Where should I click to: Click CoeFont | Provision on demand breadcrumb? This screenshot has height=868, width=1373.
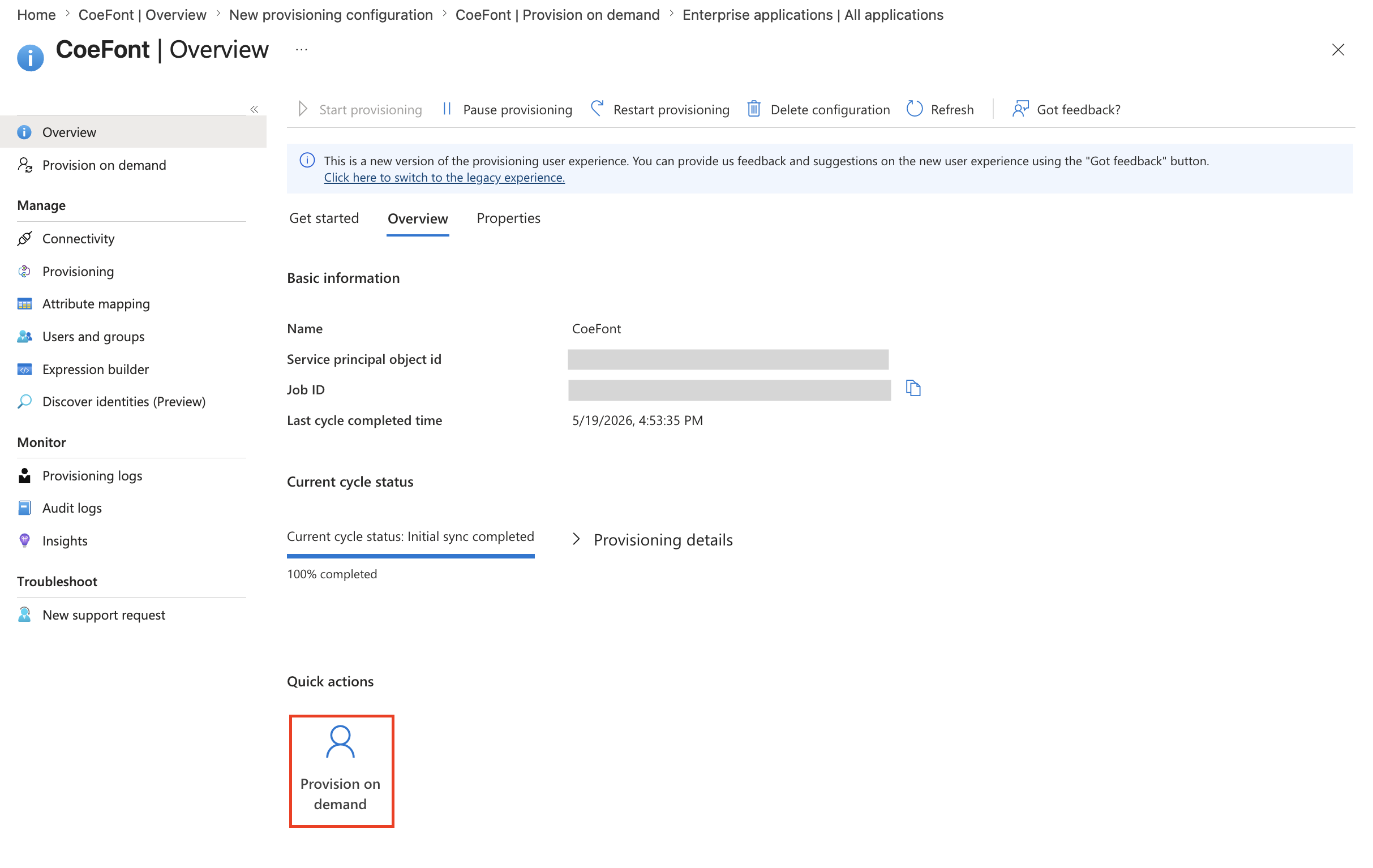[557, 15]
